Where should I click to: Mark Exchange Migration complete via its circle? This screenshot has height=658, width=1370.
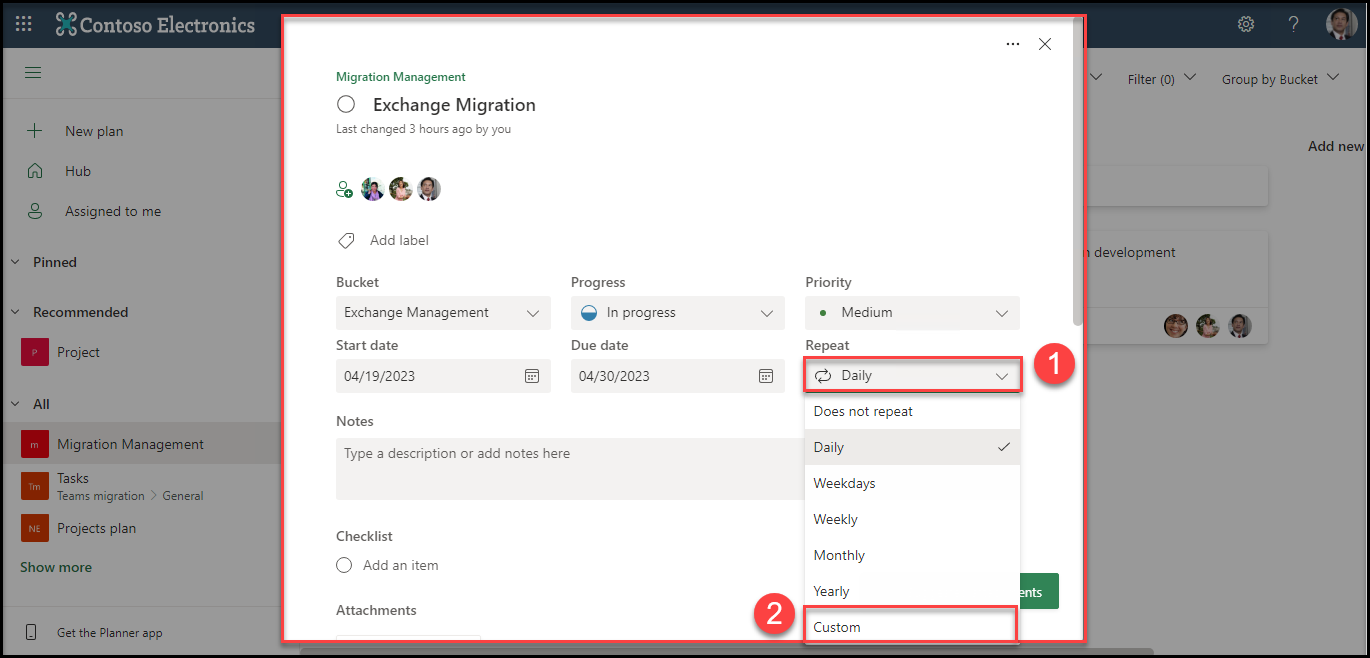345,104
